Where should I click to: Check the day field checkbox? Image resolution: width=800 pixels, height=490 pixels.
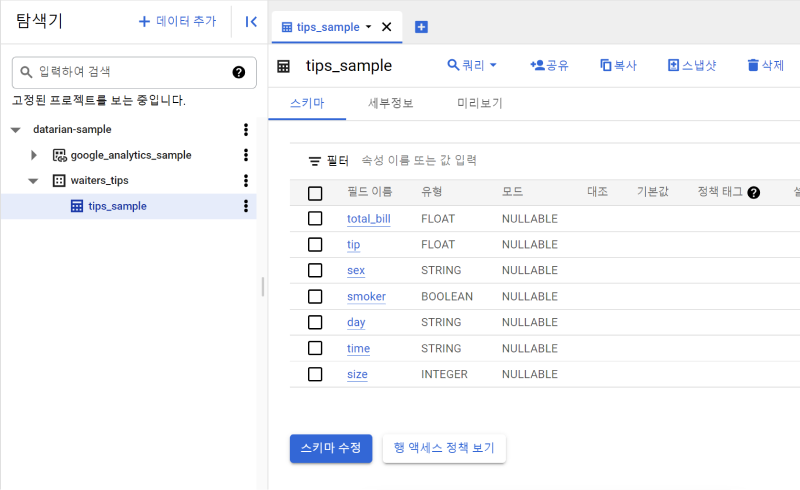(315, 322)
